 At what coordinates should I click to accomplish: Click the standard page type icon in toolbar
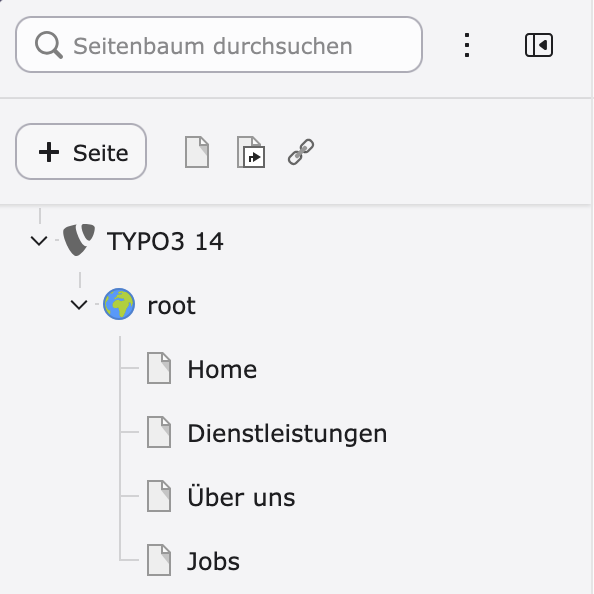click(x=197, y=152)
